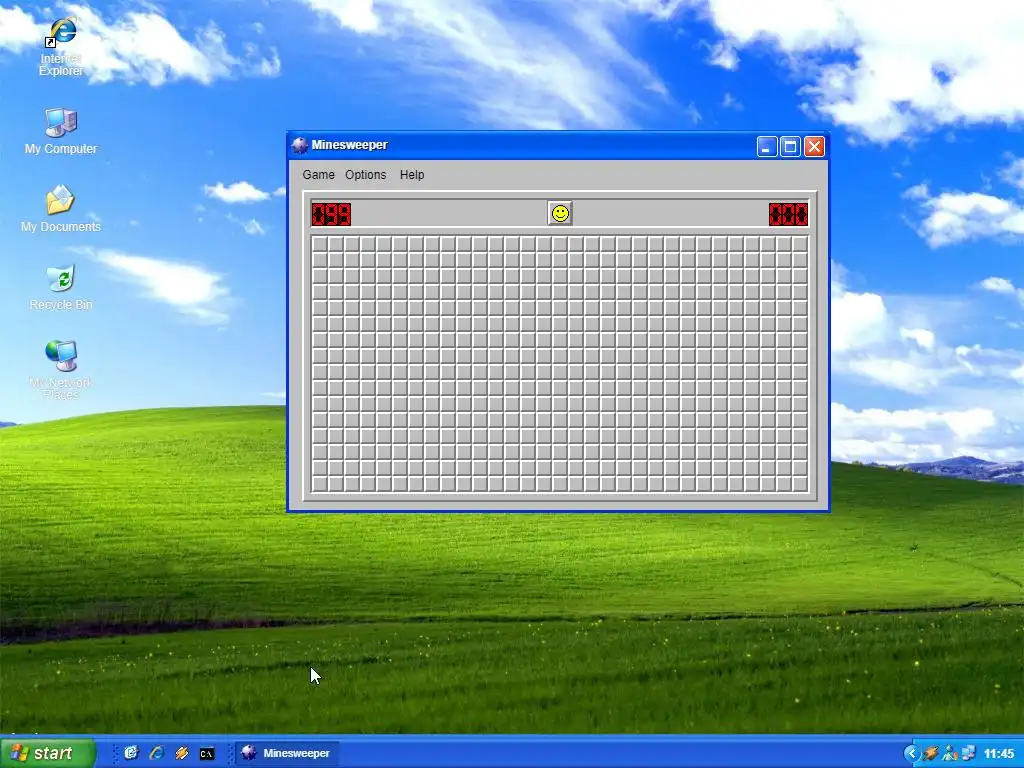Image resolution: width=1024 pixels, height=768 pixels.
Task: Click the Minesweeper title bar mine icon
Action: click(x=300, y=145)
